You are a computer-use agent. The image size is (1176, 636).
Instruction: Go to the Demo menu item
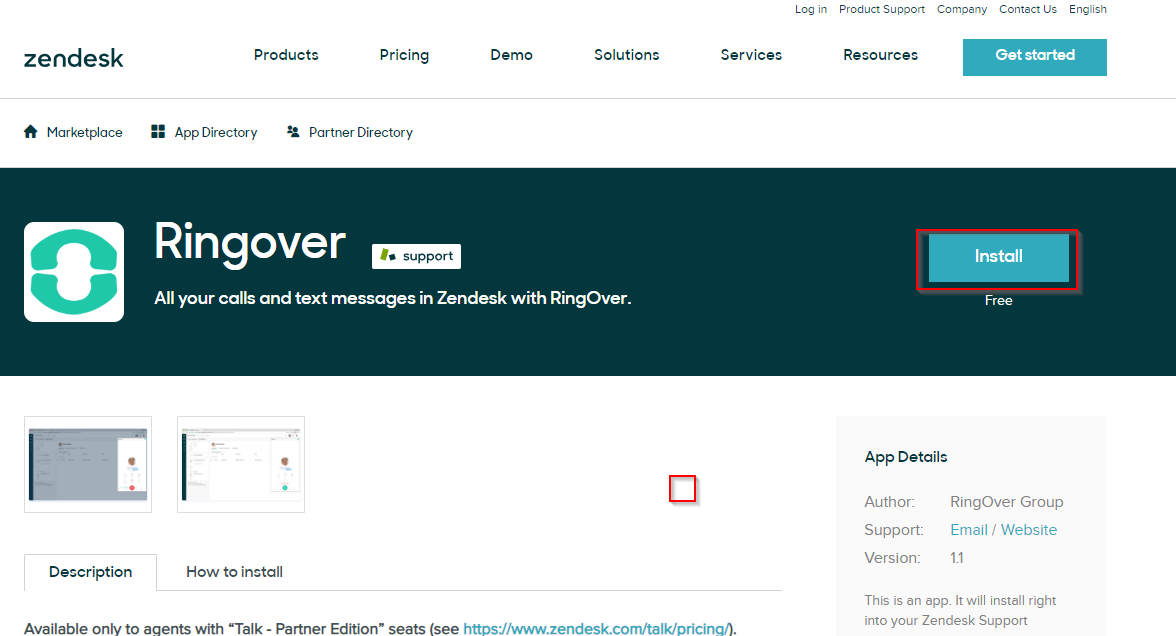tap(512, 55)
